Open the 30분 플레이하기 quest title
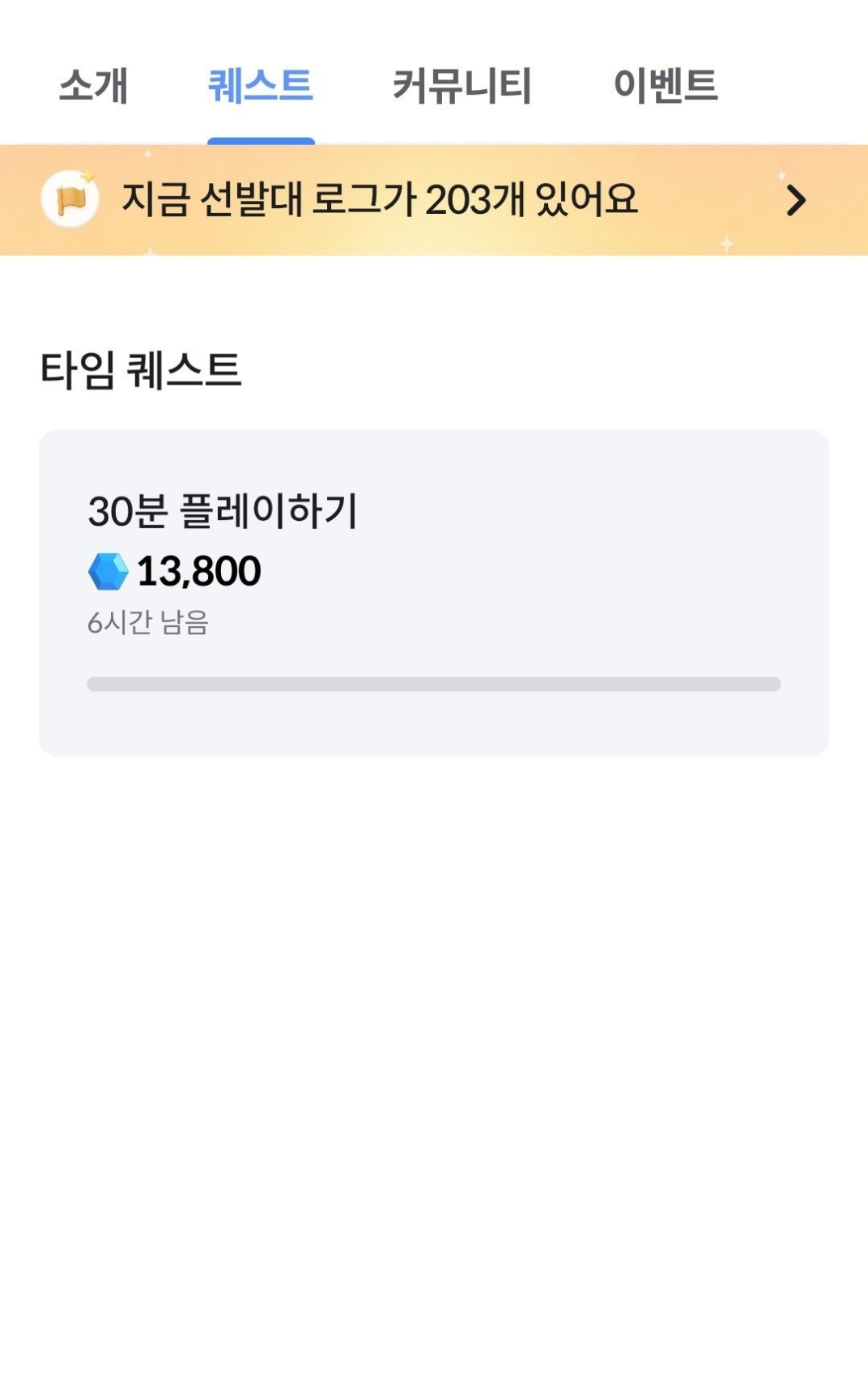Viewport: 868px width, 1386px height. click(x=222, y=511)
